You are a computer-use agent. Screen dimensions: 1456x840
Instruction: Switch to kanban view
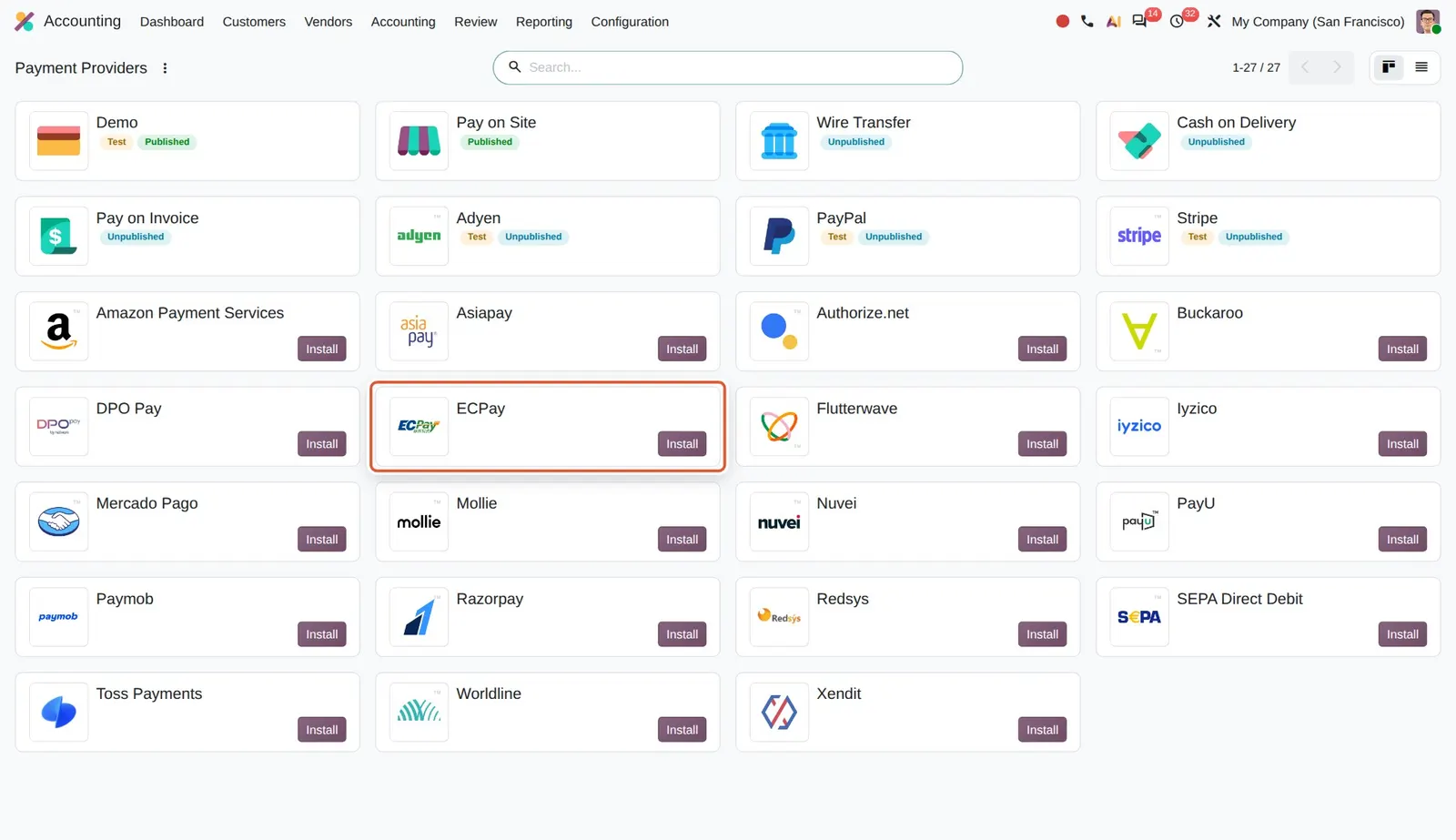[x=1389, y=67]
